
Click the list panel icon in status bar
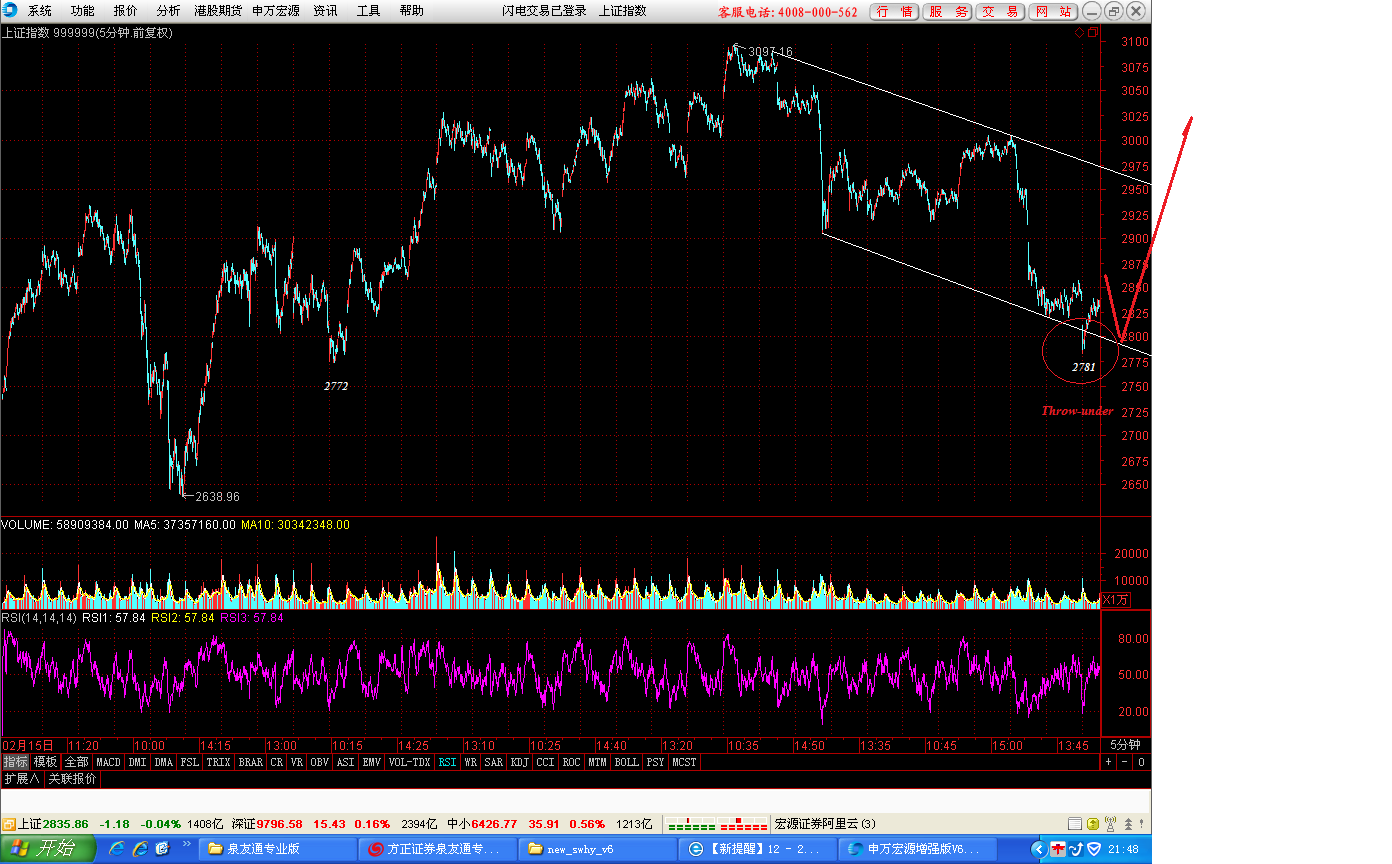[x=1074, y=824]
